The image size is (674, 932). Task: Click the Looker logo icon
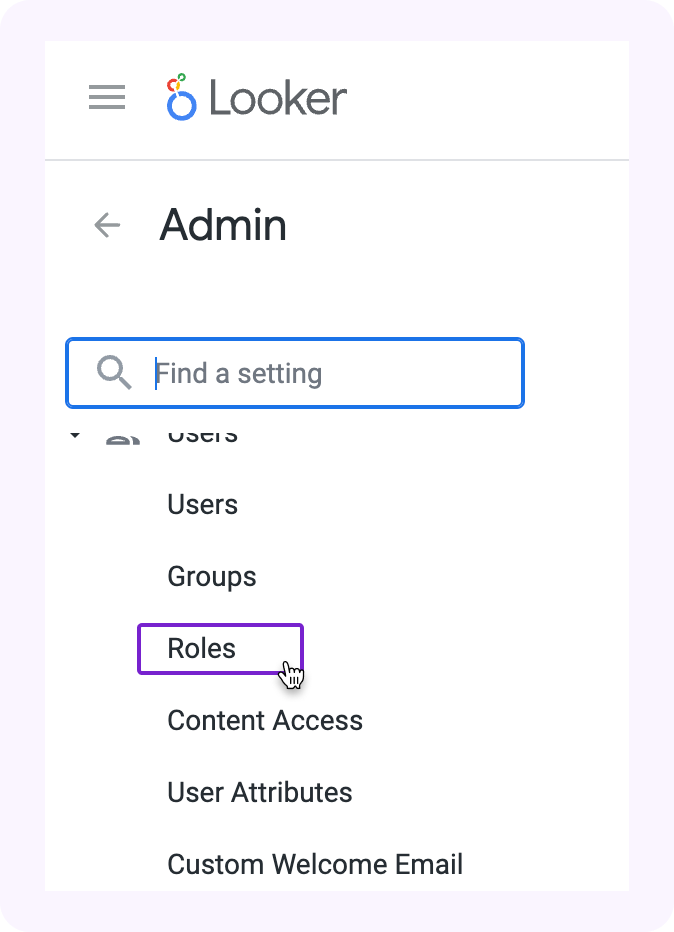pyautogui.click(x=181, y=97)
